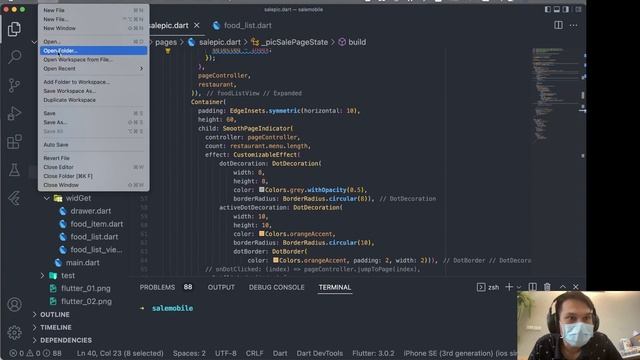Open the Testing flask view

pos(14,170)
